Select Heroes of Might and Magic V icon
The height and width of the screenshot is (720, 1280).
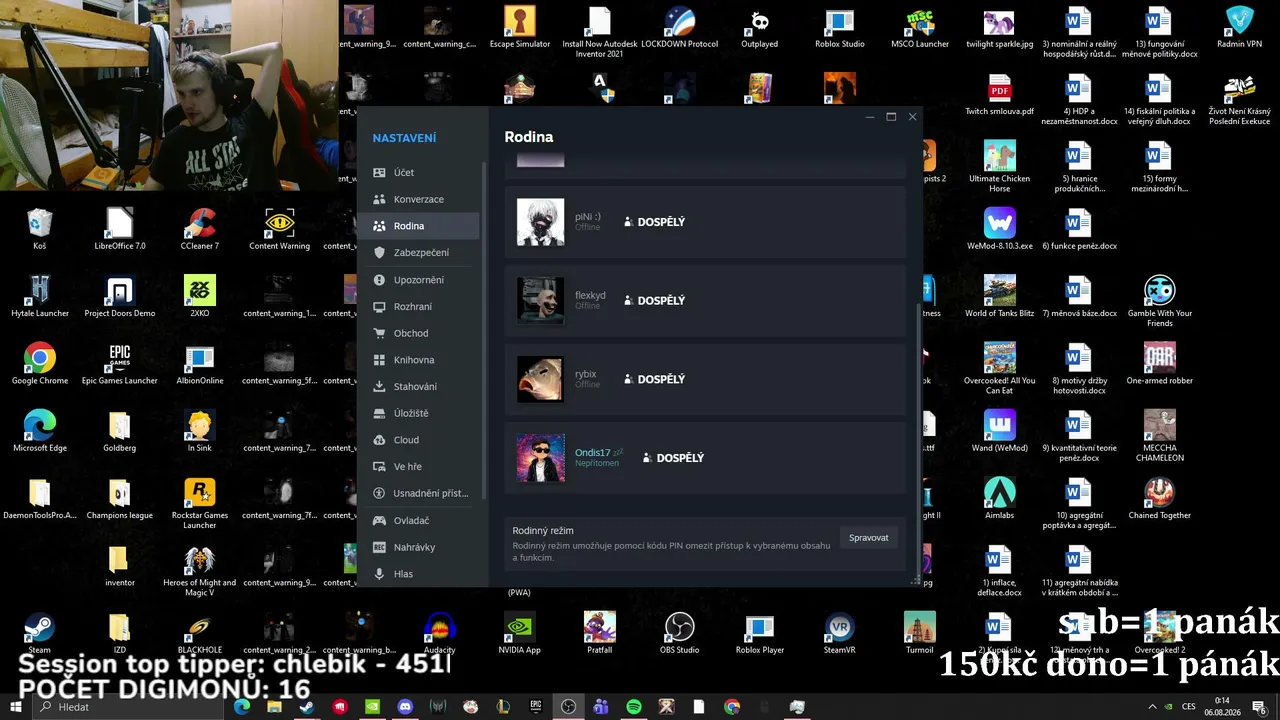(x=200, y=571)
